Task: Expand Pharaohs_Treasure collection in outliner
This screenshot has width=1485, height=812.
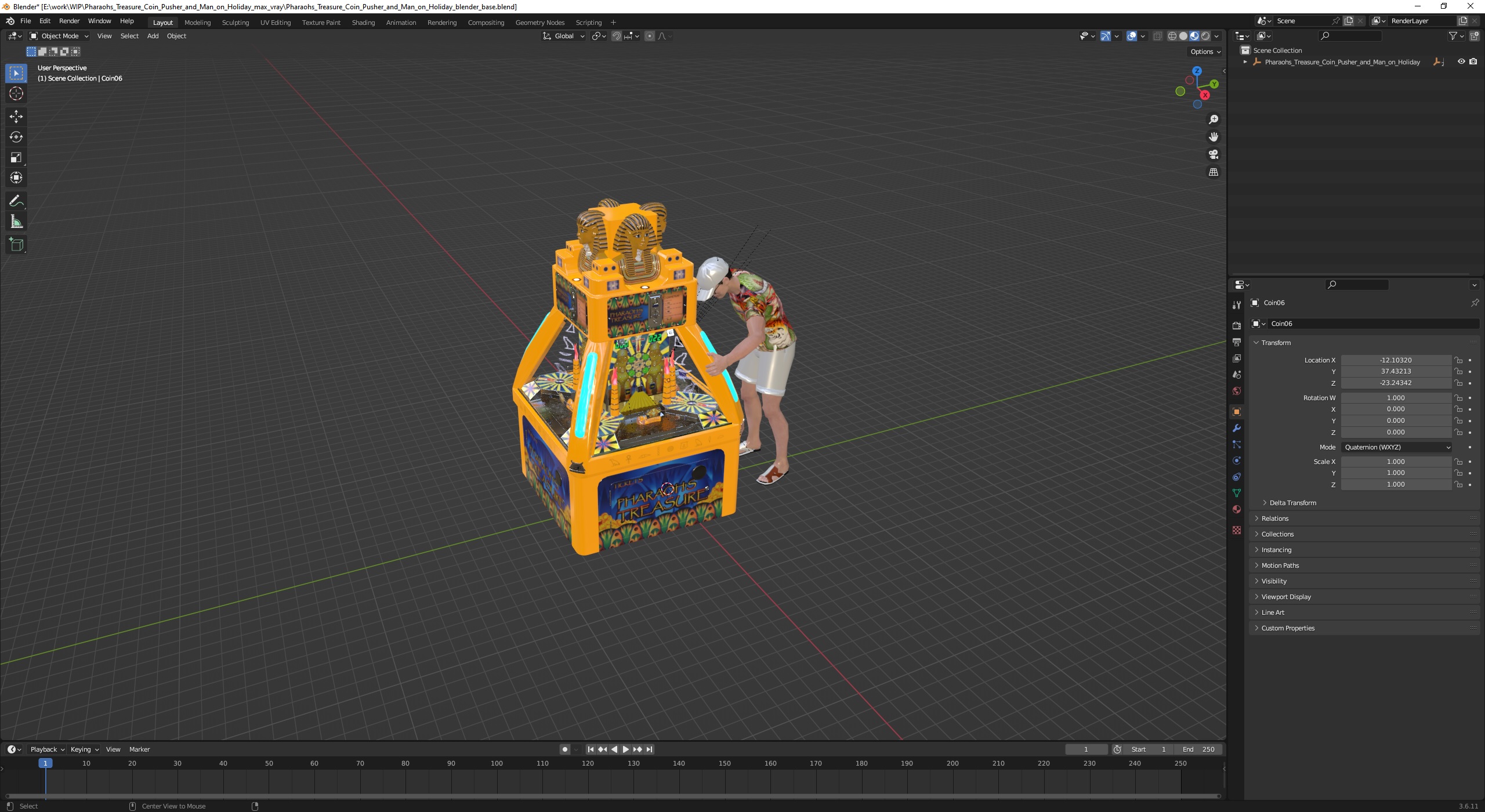Action: click(x=1245, y=62)
